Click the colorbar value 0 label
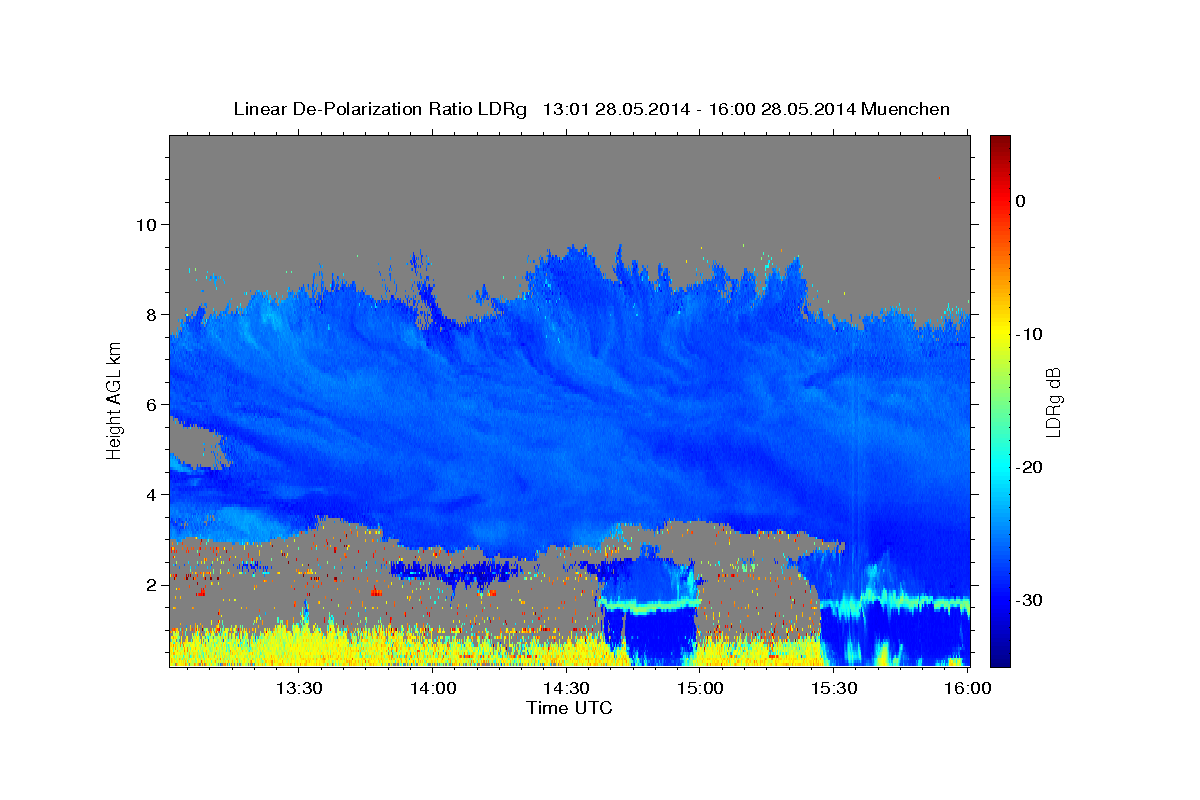This screenshot has height=800, width=1200. [x=1021, y=201]
